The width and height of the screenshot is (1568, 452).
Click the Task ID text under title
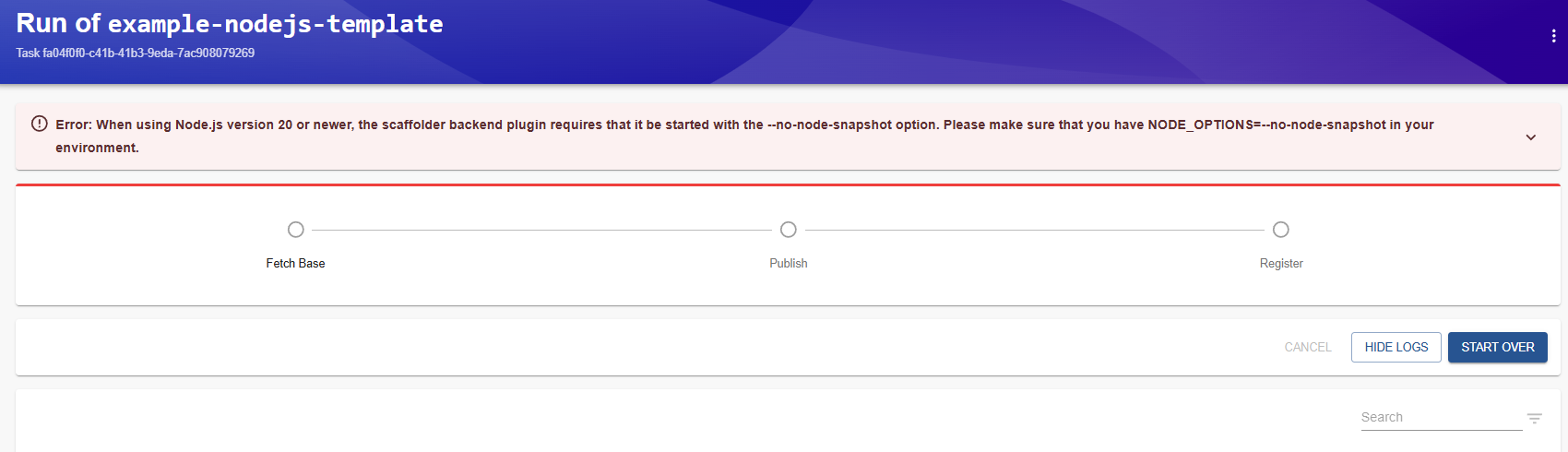(136, 54)
